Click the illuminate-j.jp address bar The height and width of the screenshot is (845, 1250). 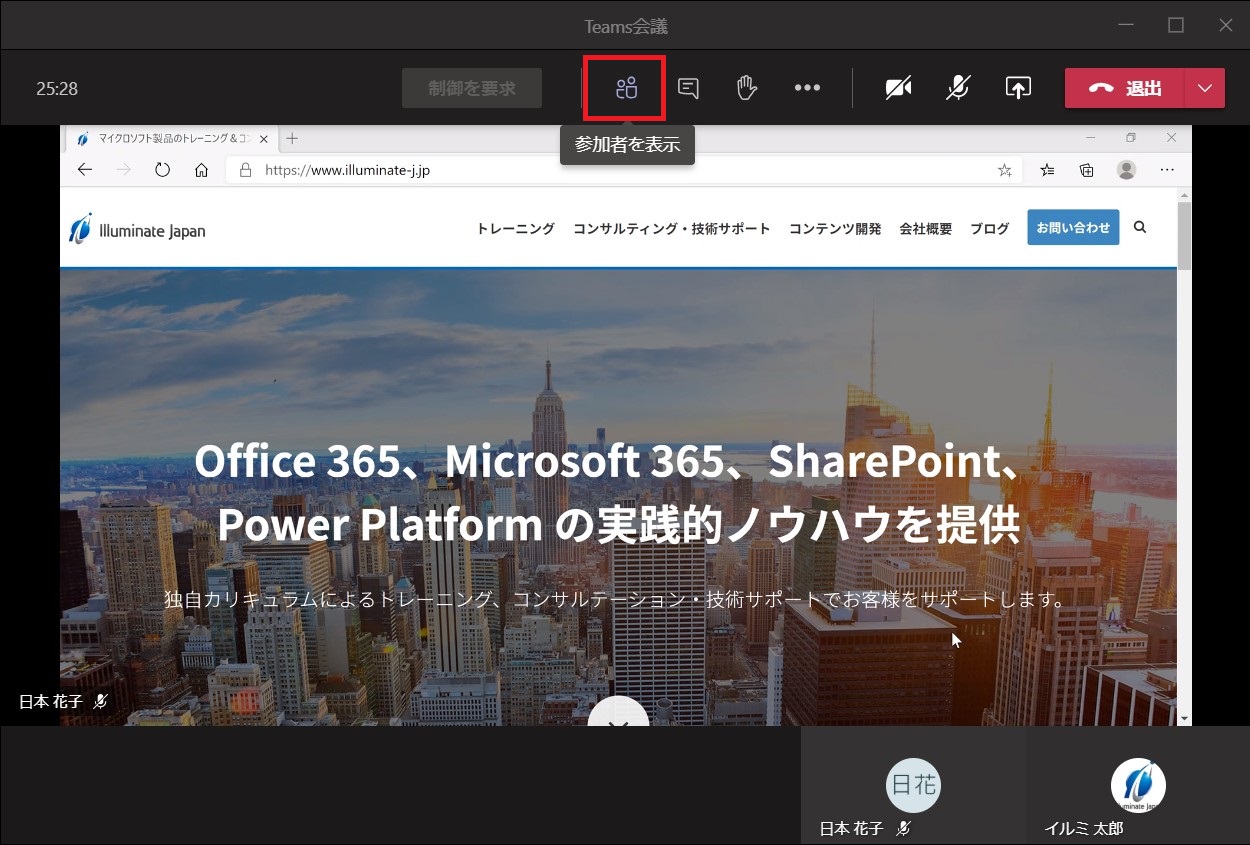pos(625,170)
